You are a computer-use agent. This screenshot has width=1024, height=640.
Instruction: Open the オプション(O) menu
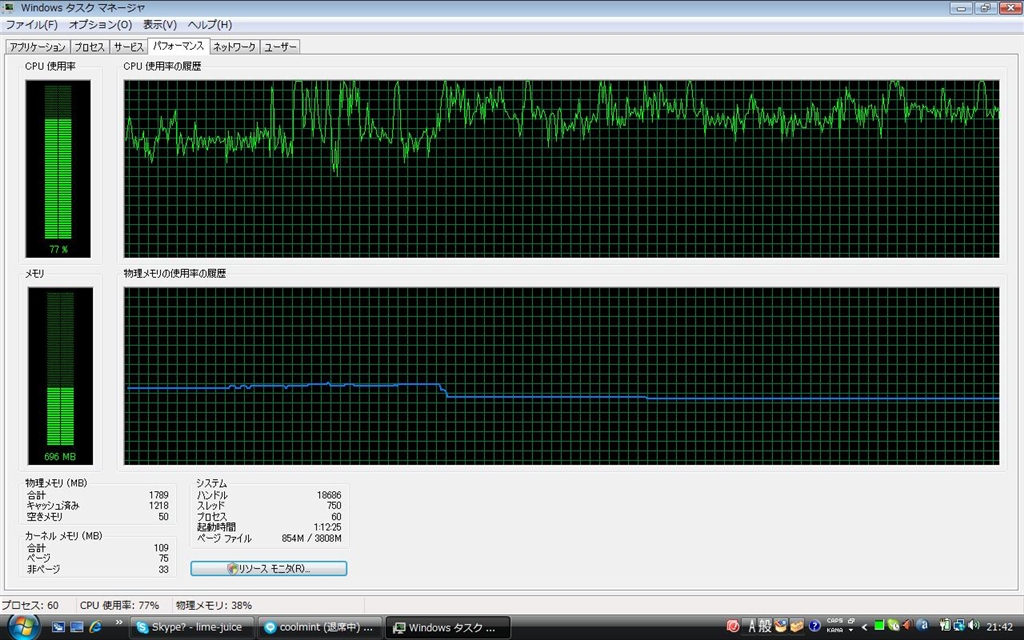point(101,25)
